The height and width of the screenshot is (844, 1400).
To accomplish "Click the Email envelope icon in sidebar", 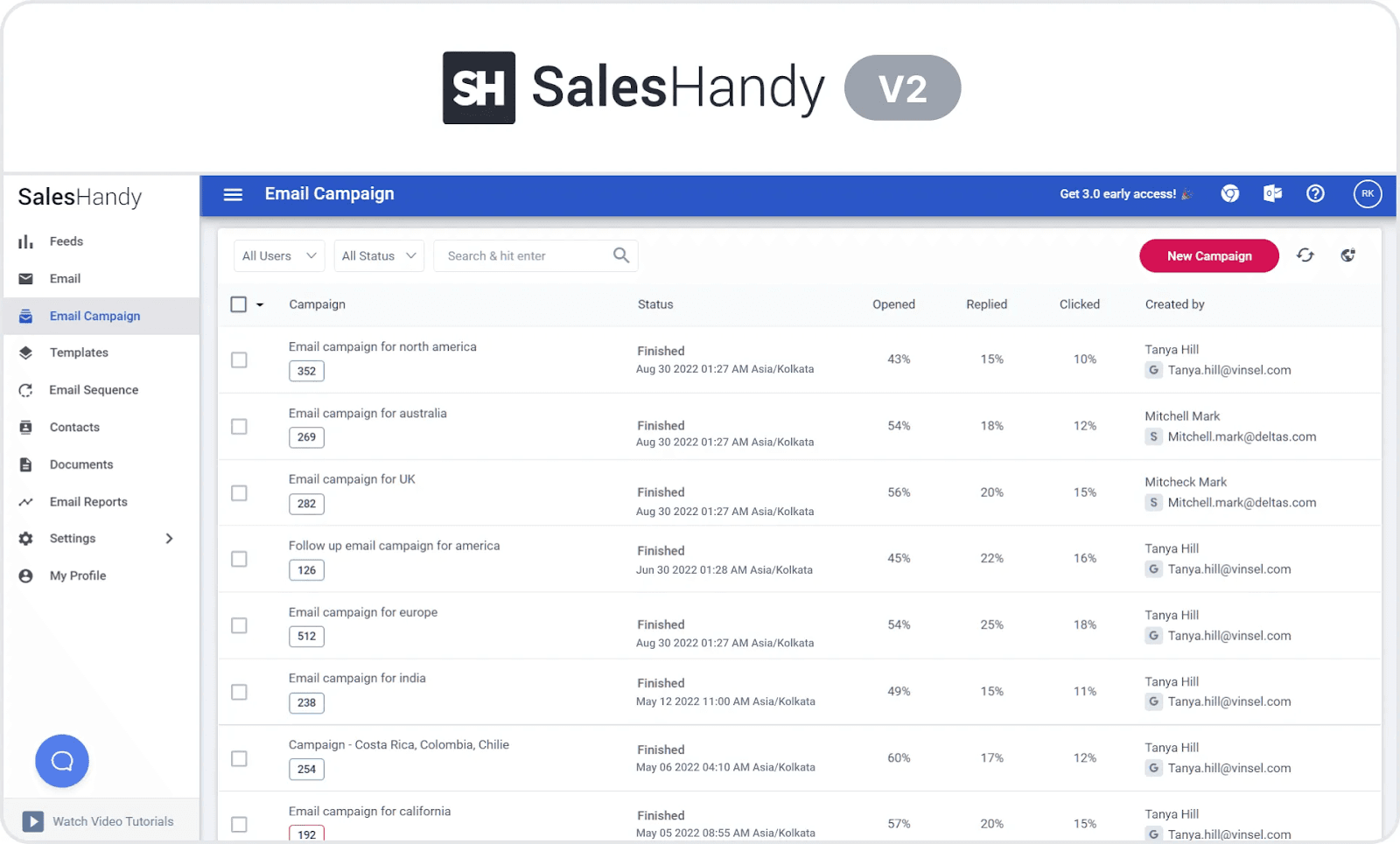I will point(26,279).
